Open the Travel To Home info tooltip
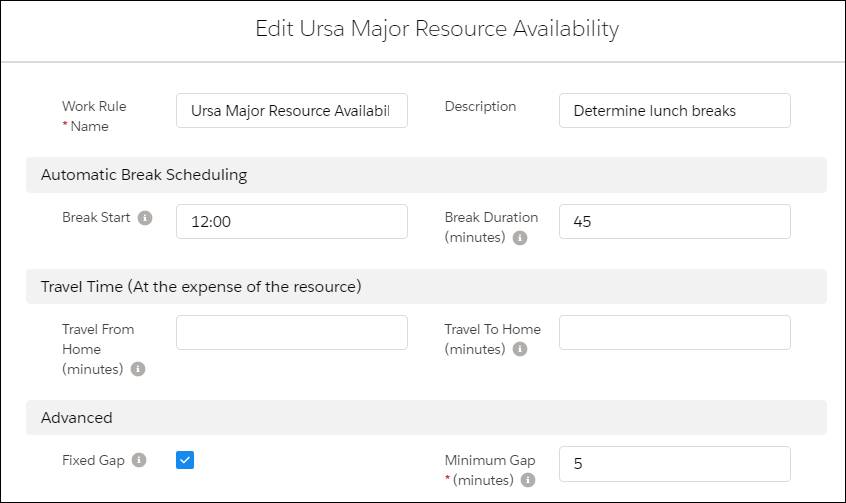The height and width of the screenshot is (503, 846). pos(520,349)
